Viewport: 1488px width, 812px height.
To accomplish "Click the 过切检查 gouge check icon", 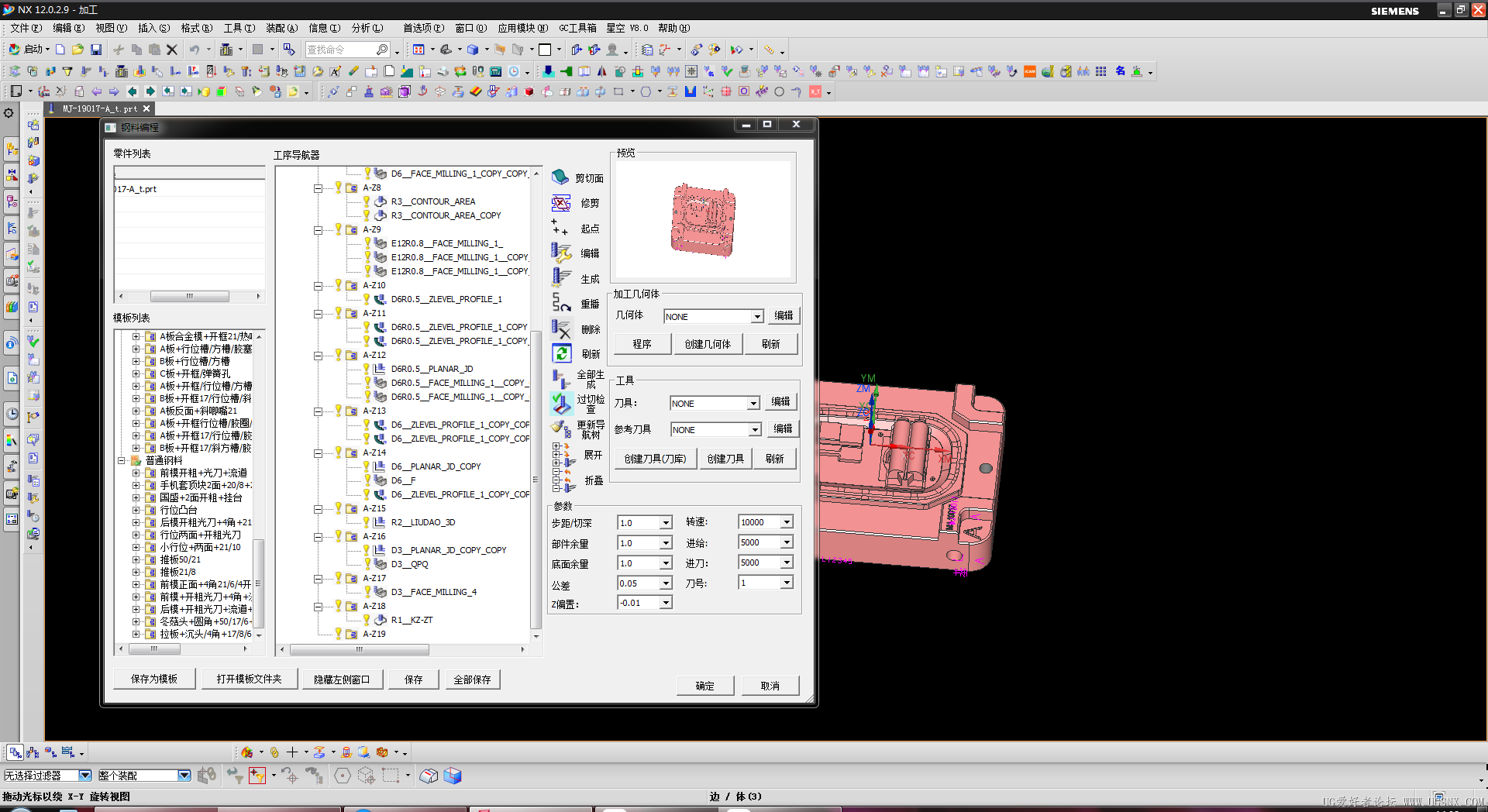I will (561, 403).
